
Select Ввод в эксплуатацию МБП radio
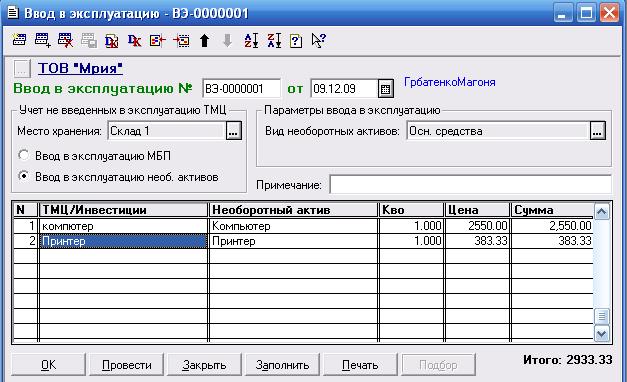click(24, 155)
